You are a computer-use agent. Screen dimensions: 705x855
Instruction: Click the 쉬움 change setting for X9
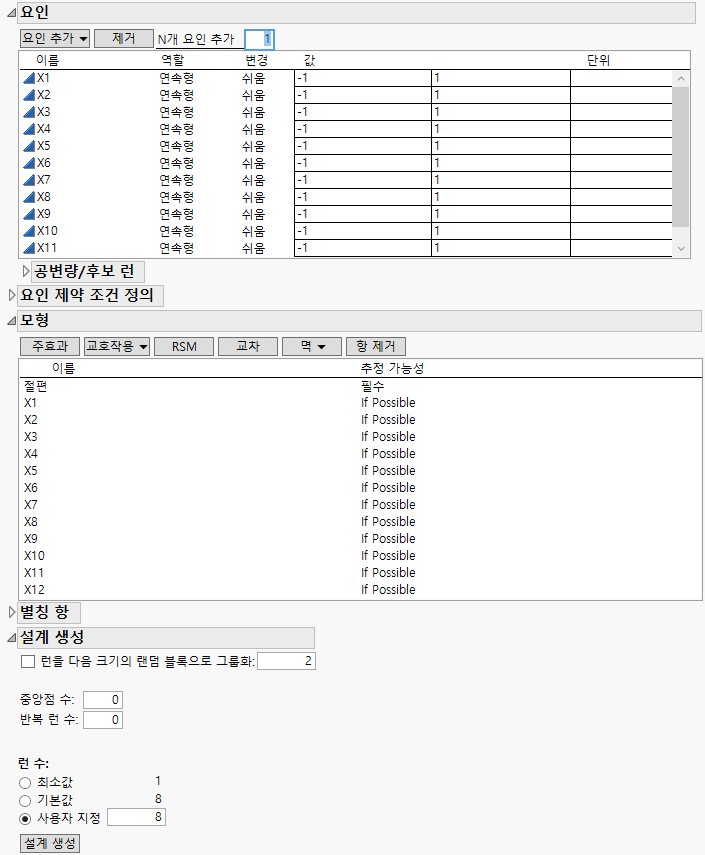pyautogui.click(x=254, y=214)
